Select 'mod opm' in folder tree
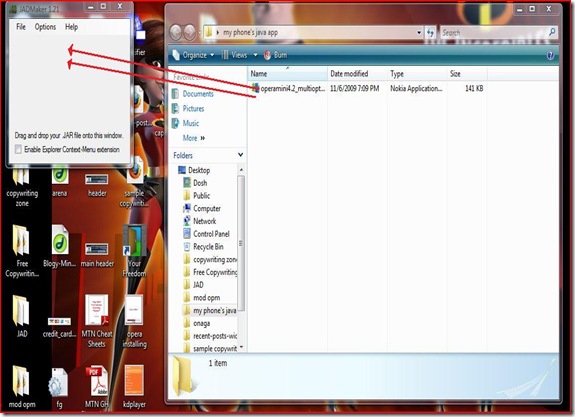 click(202, 298)
